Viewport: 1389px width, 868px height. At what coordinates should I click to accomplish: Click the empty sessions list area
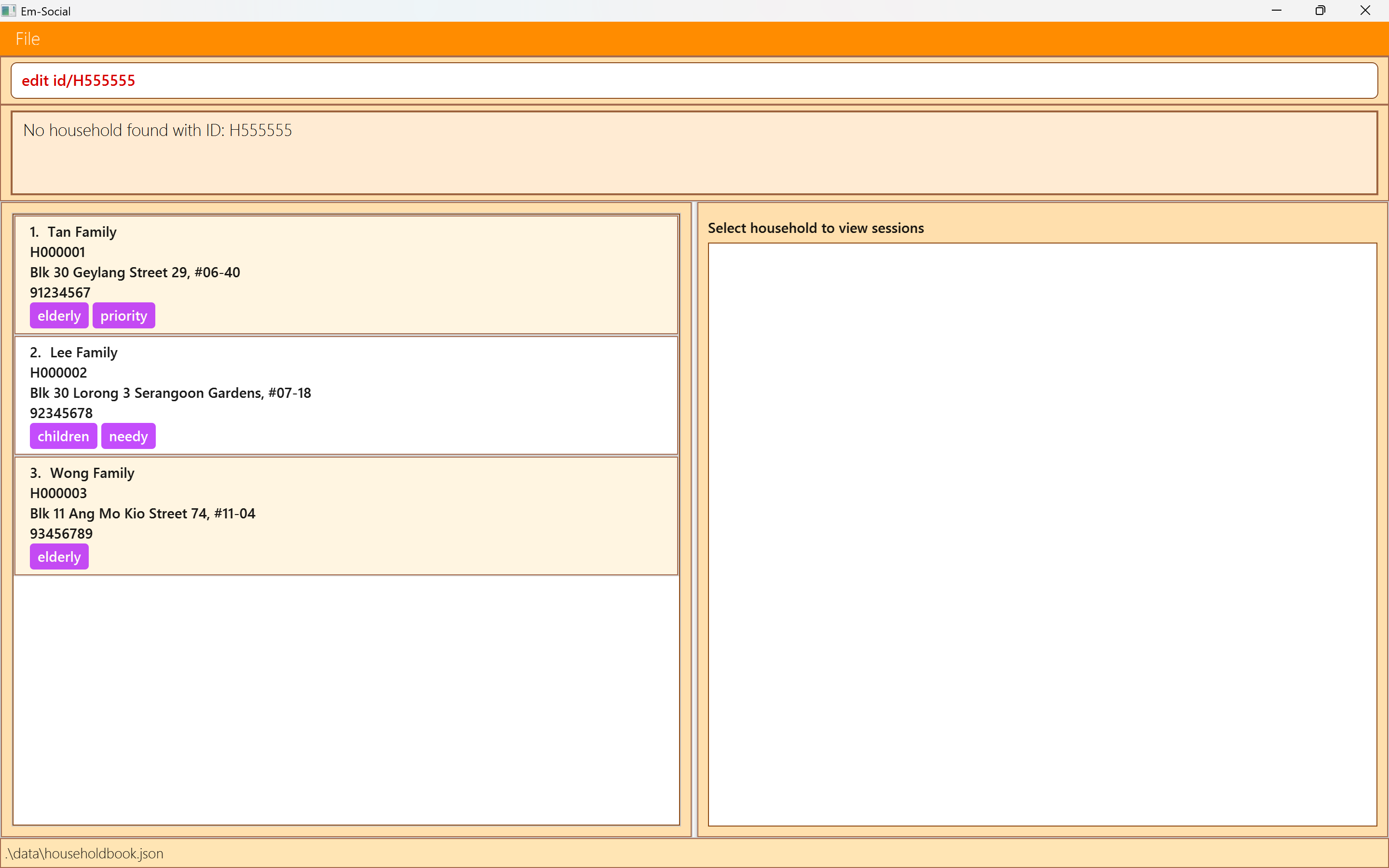click(1042, 534)
